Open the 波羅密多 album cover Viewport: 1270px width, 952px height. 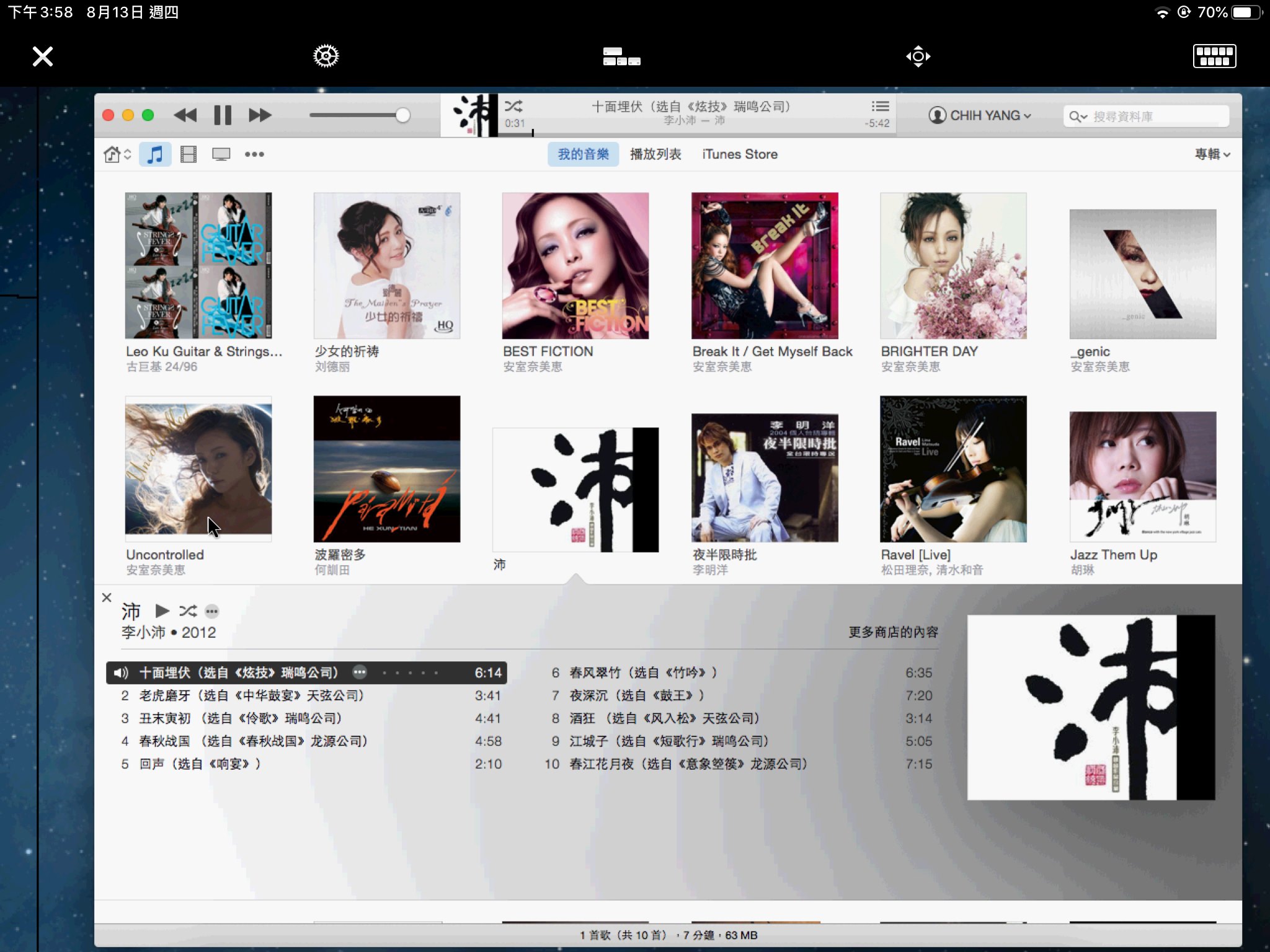click(387, 469)
